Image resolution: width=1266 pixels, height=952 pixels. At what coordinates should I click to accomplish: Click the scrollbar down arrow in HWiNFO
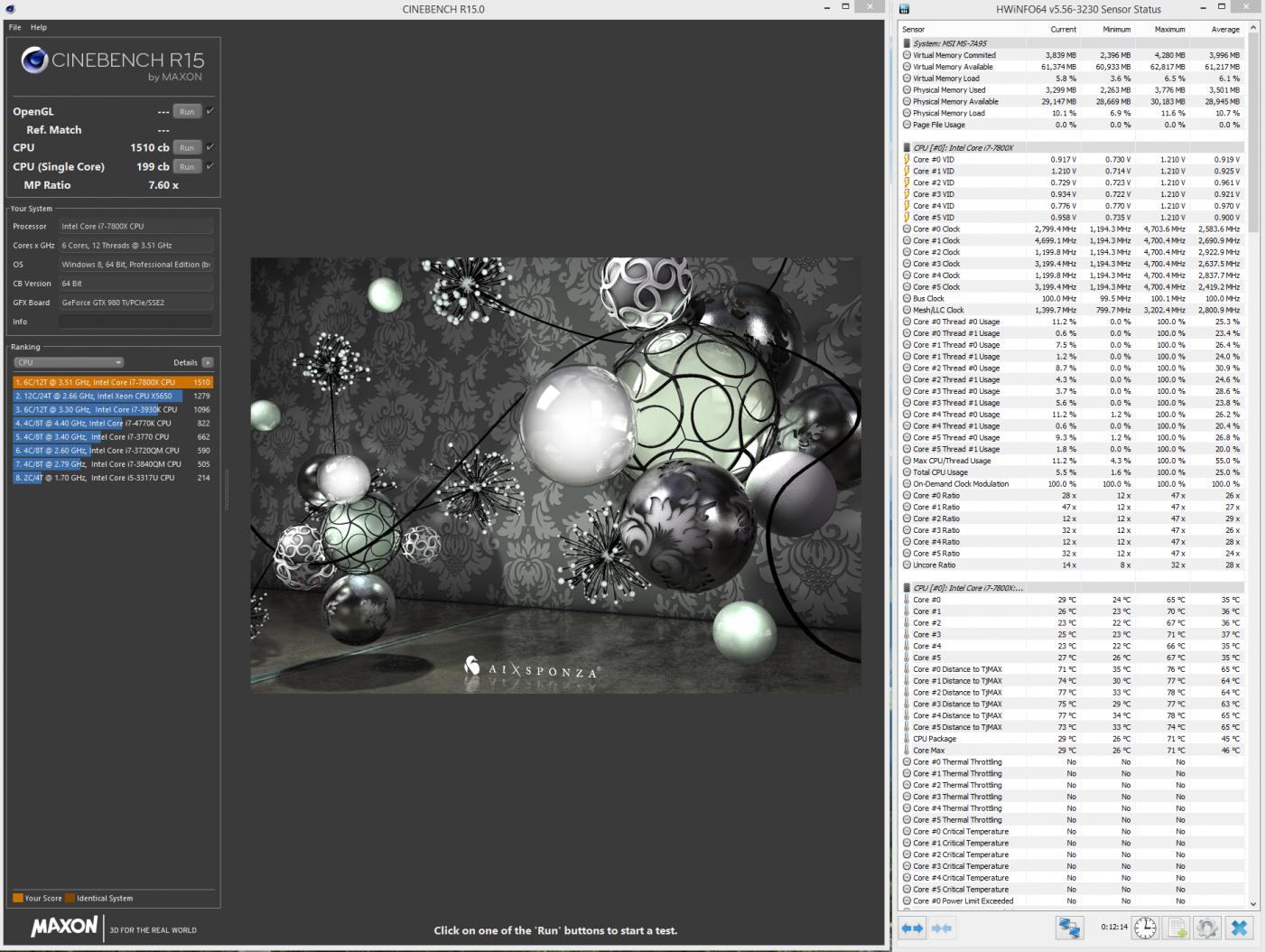pos(1252,903)
